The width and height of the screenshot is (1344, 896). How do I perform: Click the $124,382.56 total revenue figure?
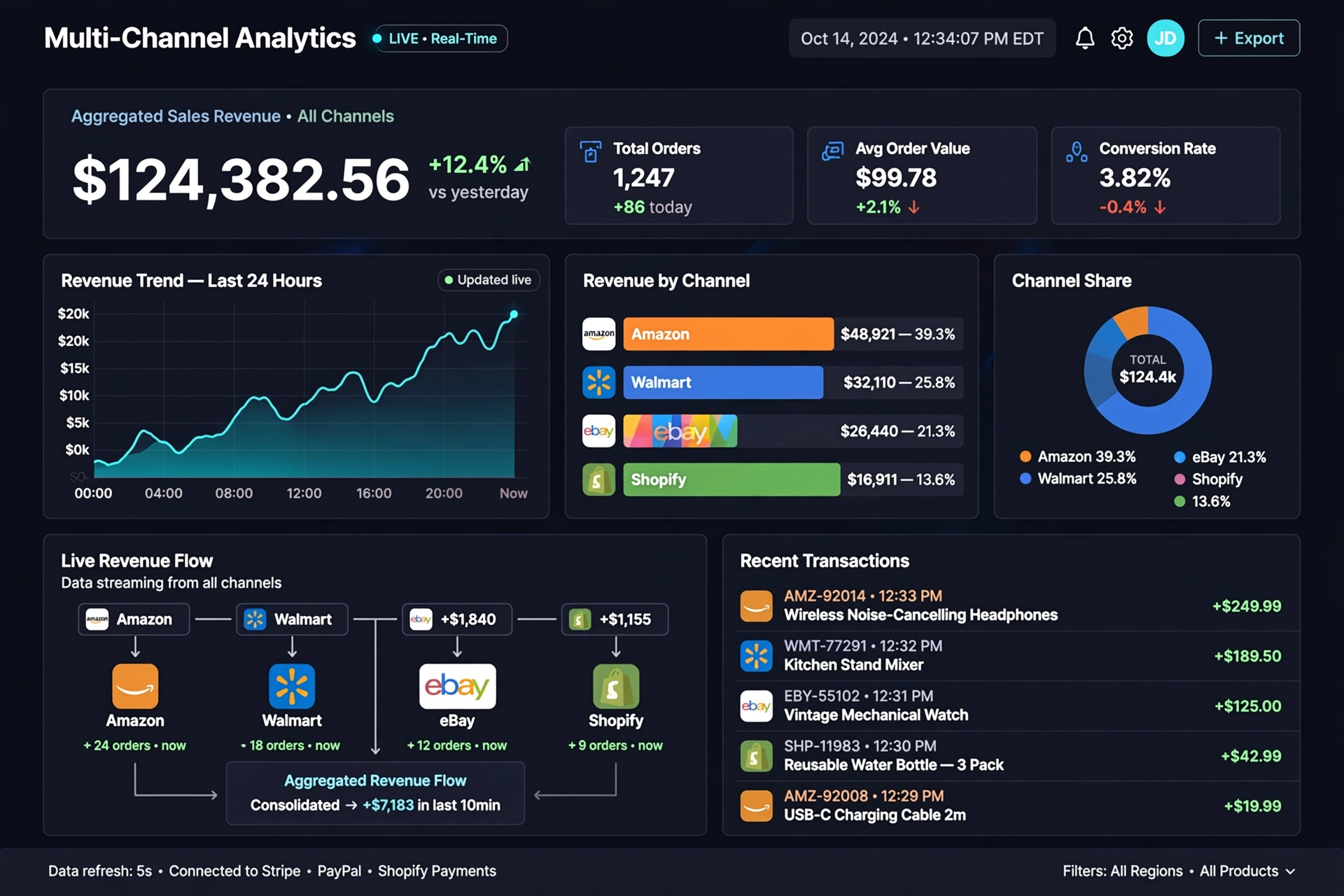pos(241,180)
